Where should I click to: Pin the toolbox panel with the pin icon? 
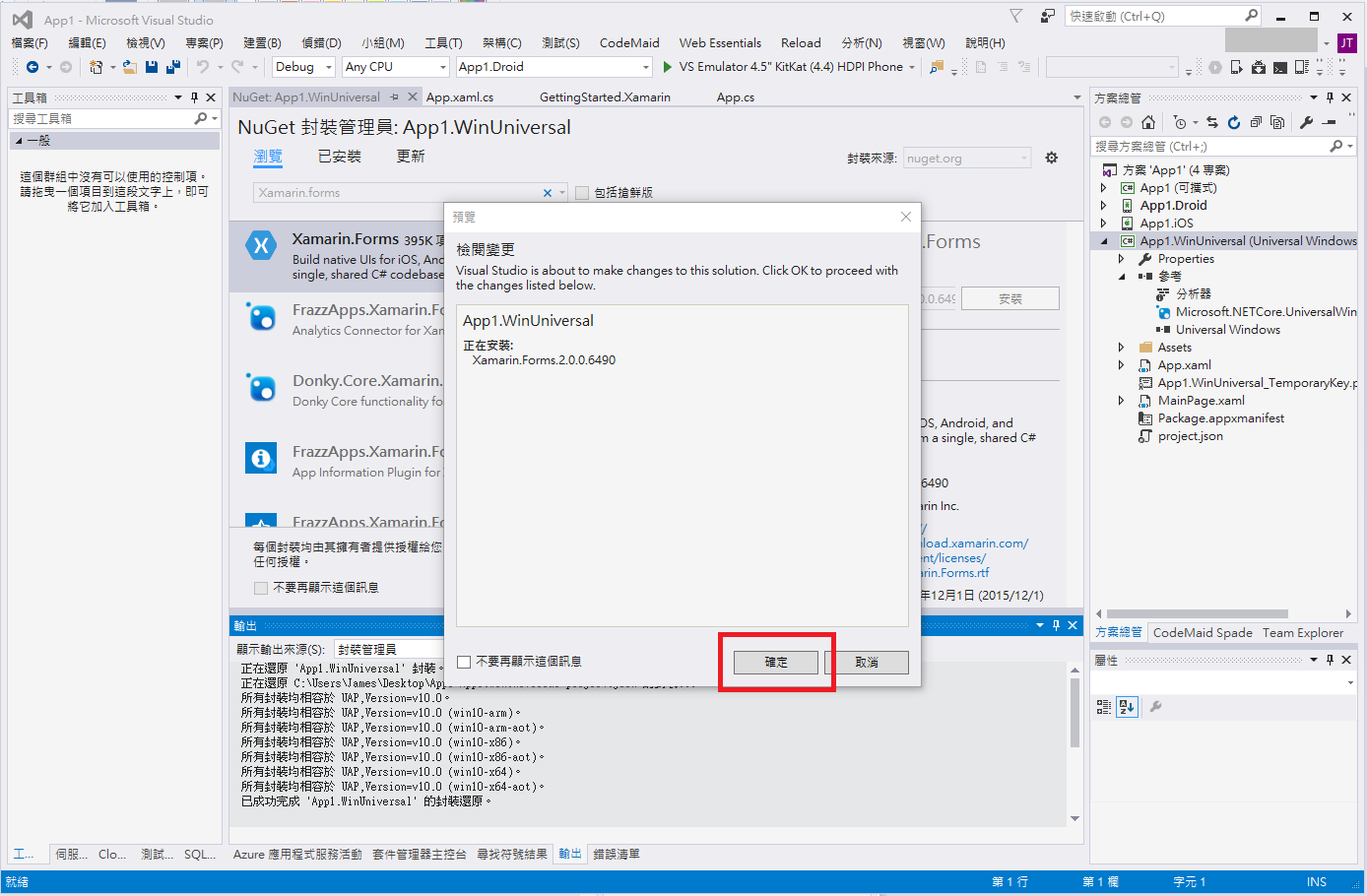(x=195, y=97)
